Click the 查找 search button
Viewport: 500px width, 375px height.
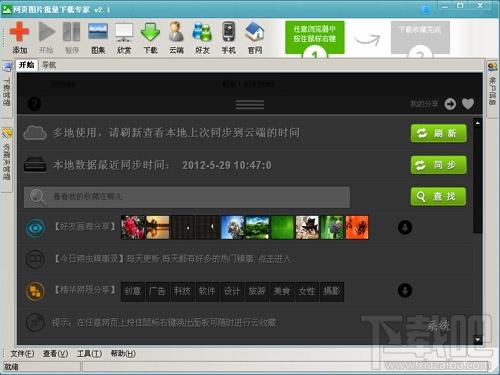click(438, 196)
